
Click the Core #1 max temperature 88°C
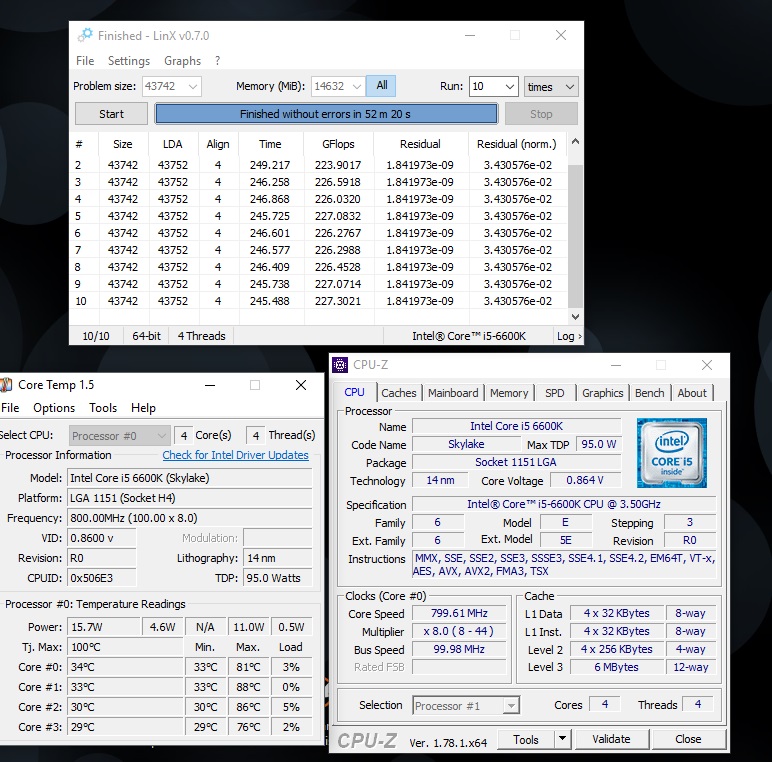click(248, 687)
